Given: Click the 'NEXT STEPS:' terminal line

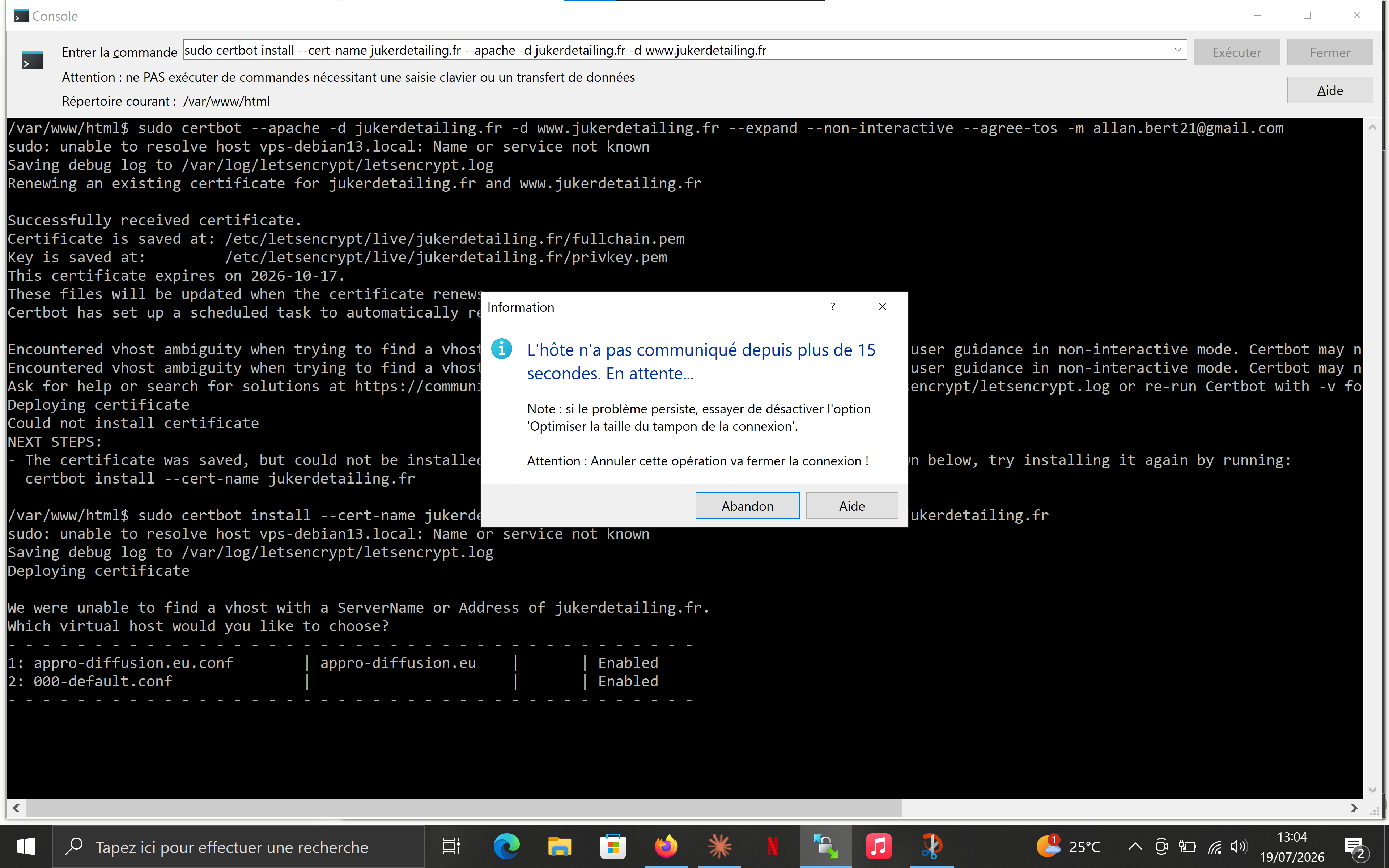Looking at the screenshot, I should tap(55, 442).
